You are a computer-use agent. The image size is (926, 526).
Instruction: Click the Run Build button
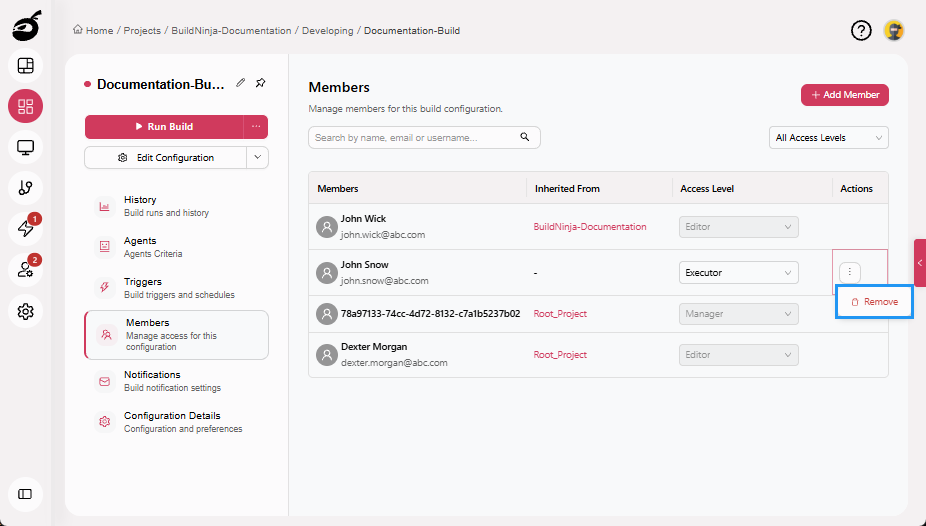point(164,126)
